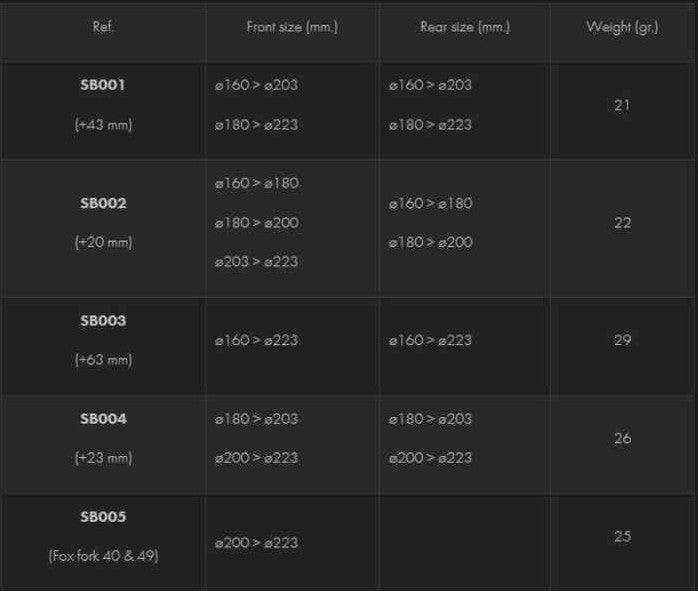The height and width of the screenshot is (591, 698).
Task: Click the (Fox fork 40 & 49) note
Action: [x=103, y=556]
